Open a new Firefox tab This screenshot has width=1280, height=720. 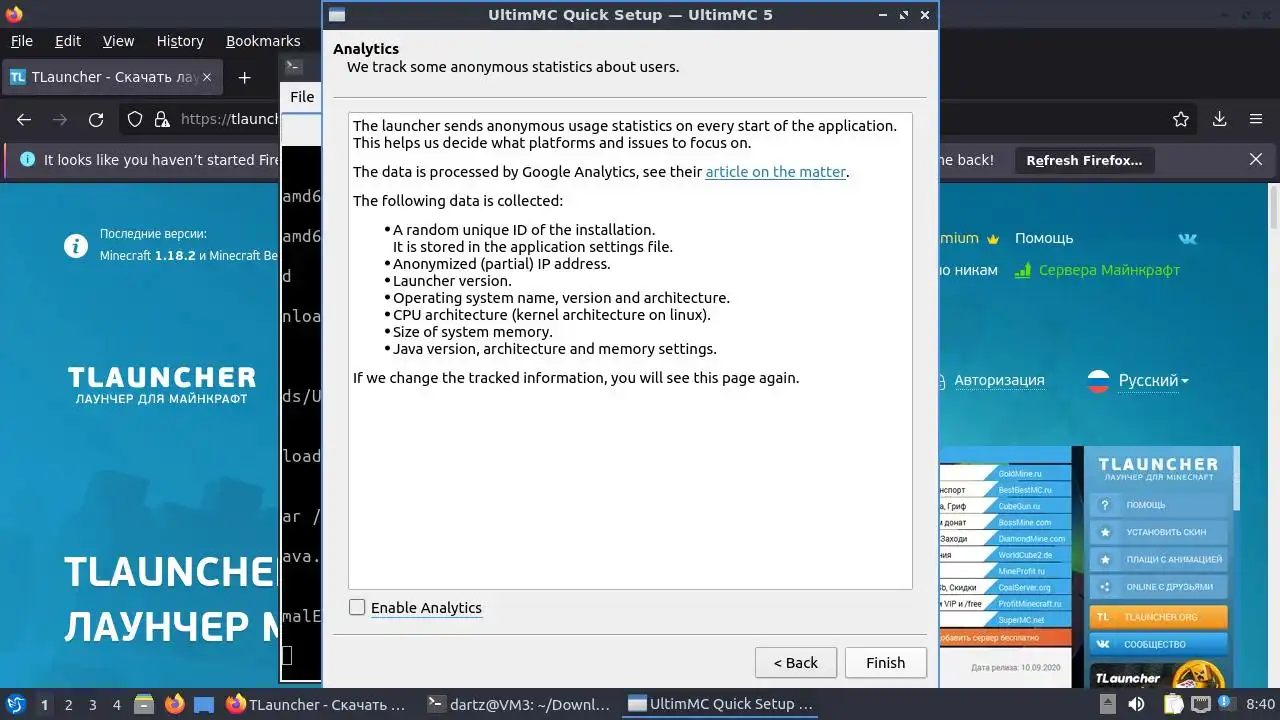click(244, 77)
